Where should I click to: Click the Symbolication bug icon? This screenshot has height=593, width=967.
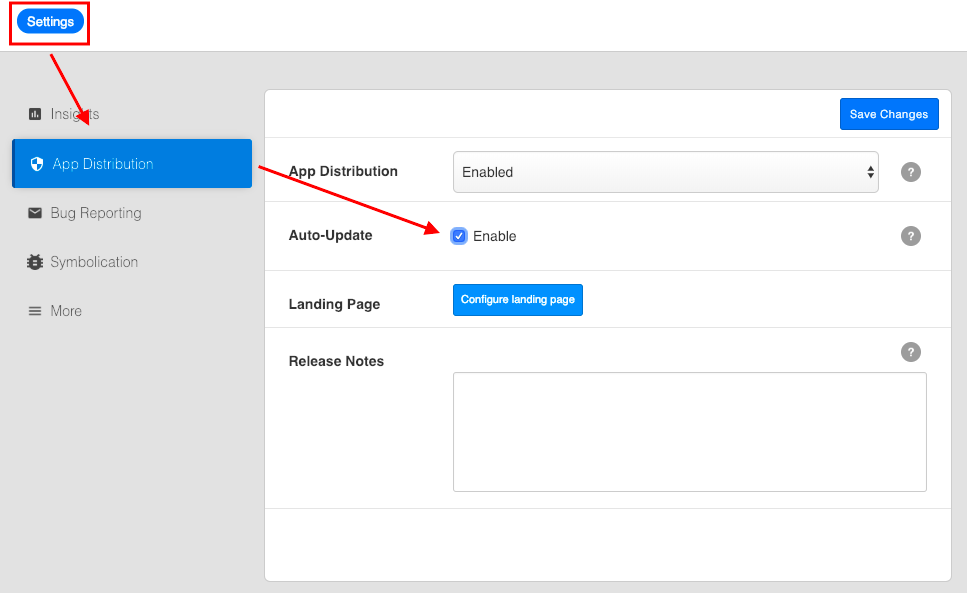point(36,261)
